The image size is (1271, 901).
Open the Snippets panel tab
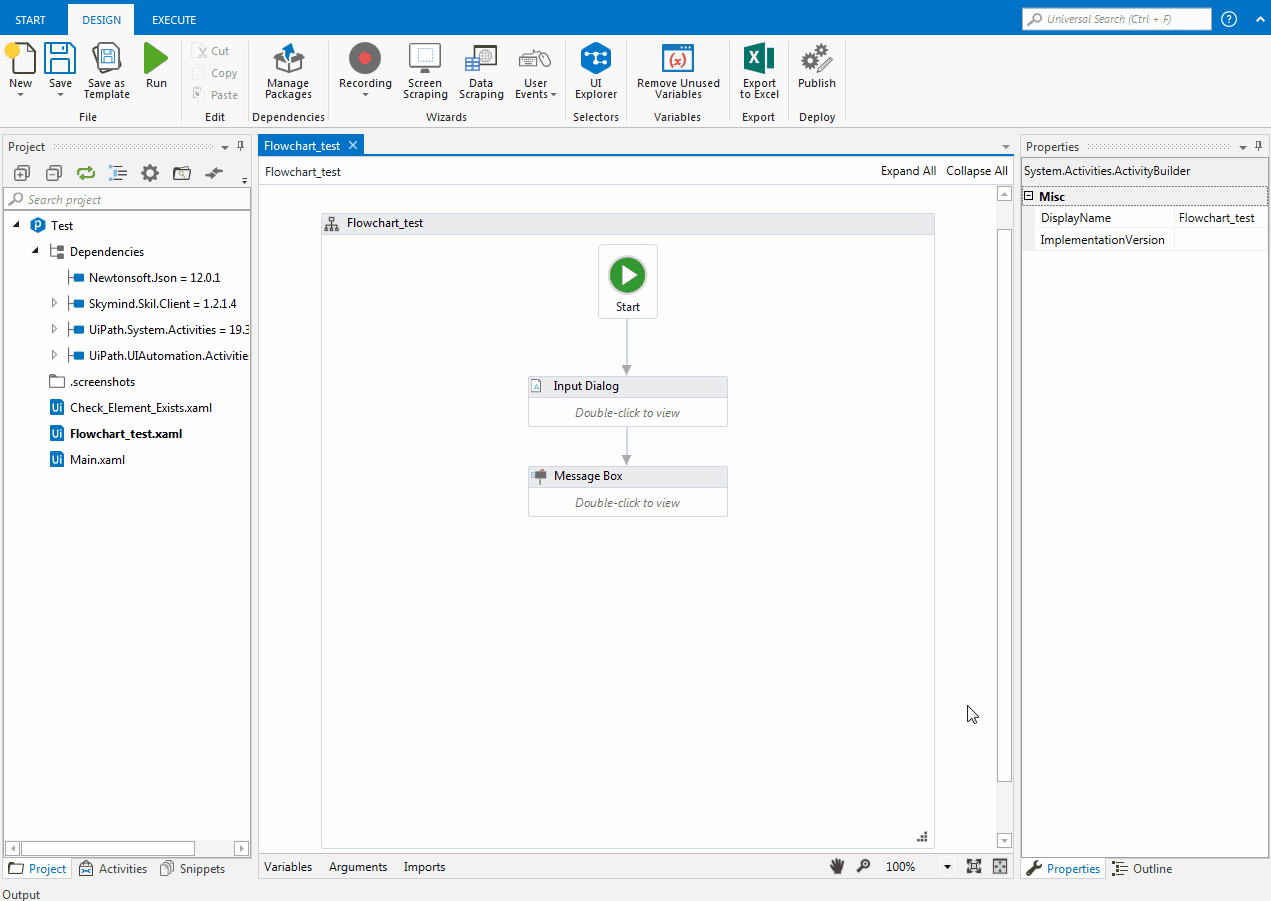coord(192,869)
